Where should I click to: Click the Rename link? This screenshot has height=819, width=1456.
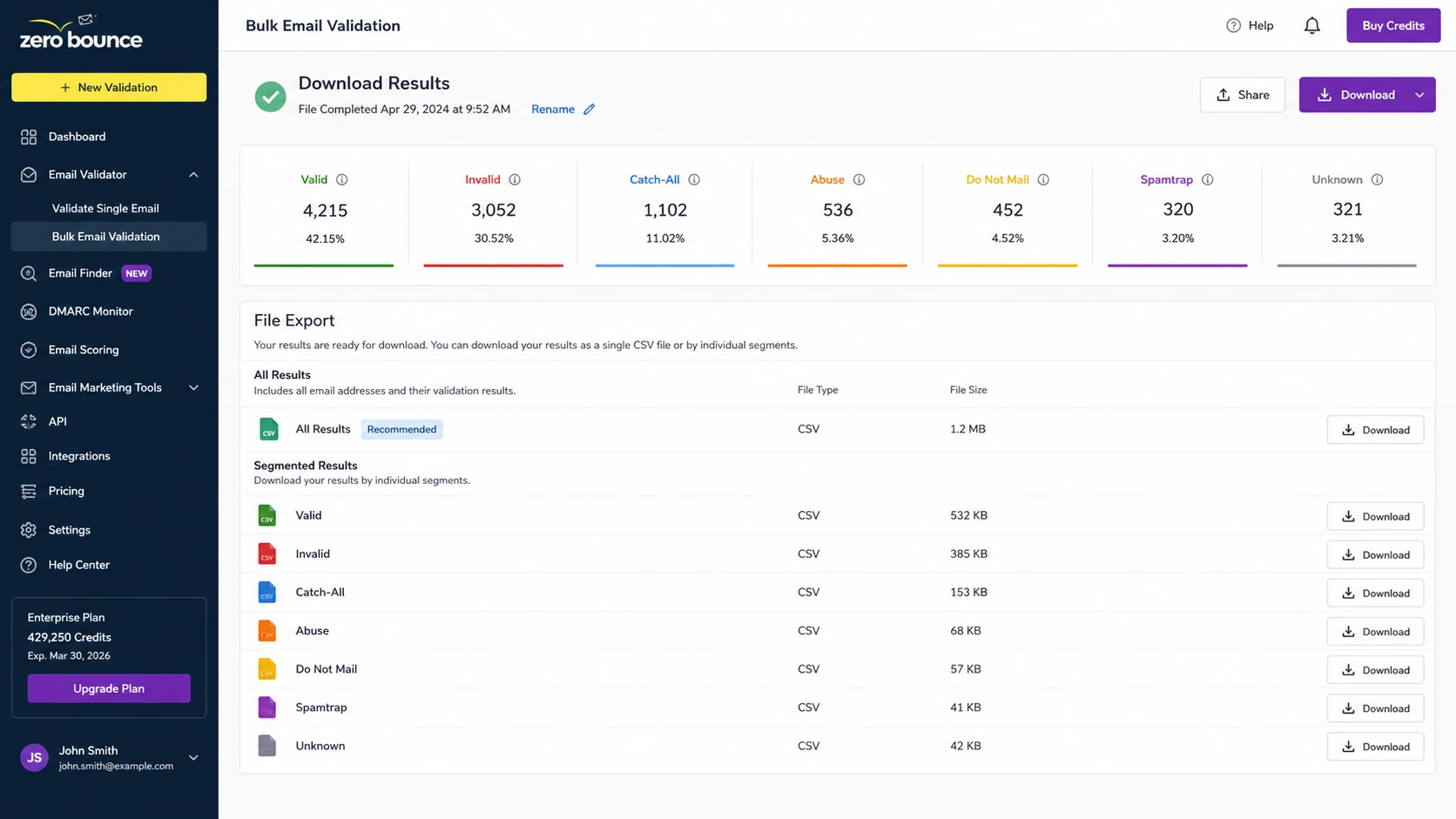click(x=553, y=110)
